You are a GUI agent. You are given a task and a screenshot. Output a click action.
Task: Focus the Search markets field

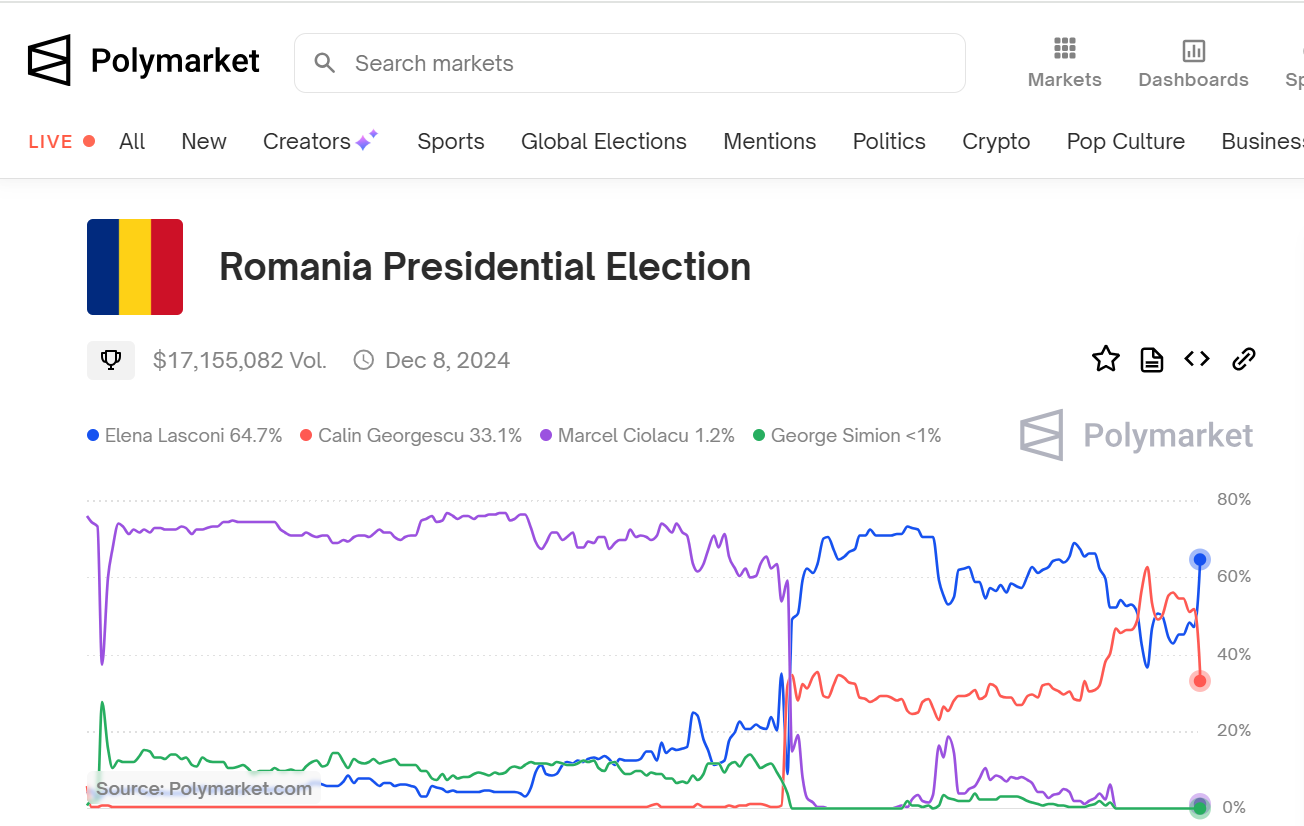click(640, 63)
